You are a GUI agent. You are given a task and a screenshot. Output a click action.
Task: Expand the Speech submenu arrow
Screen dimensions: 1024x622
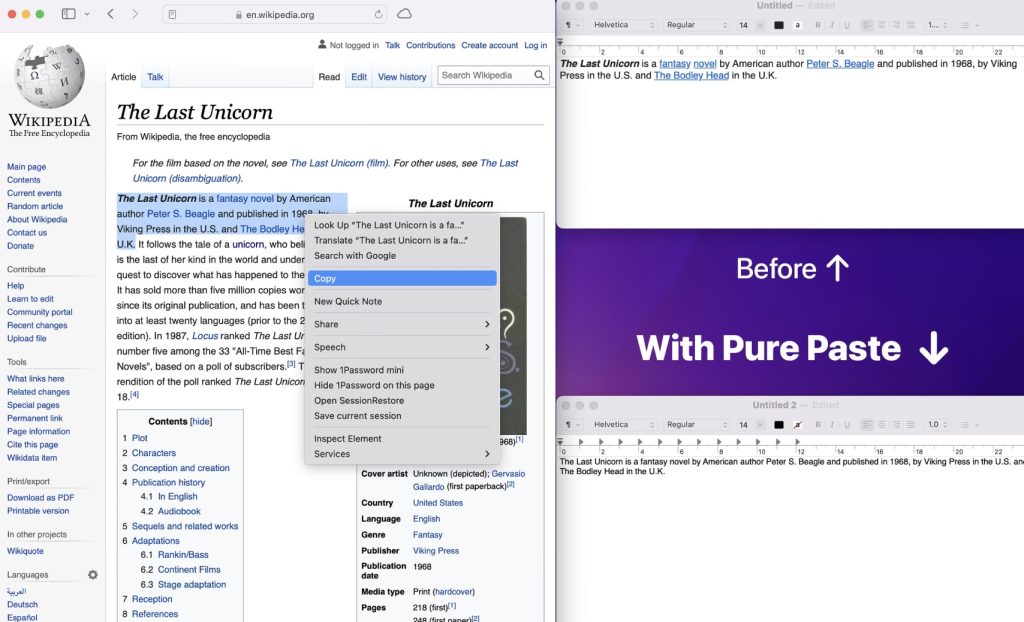coord(487,347)
